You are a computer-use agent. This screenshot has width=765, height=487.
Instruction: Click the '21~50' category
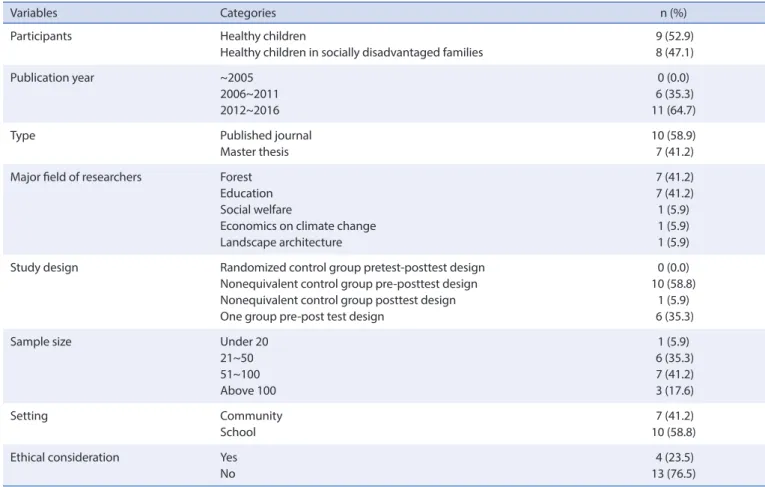pos(237,358)
